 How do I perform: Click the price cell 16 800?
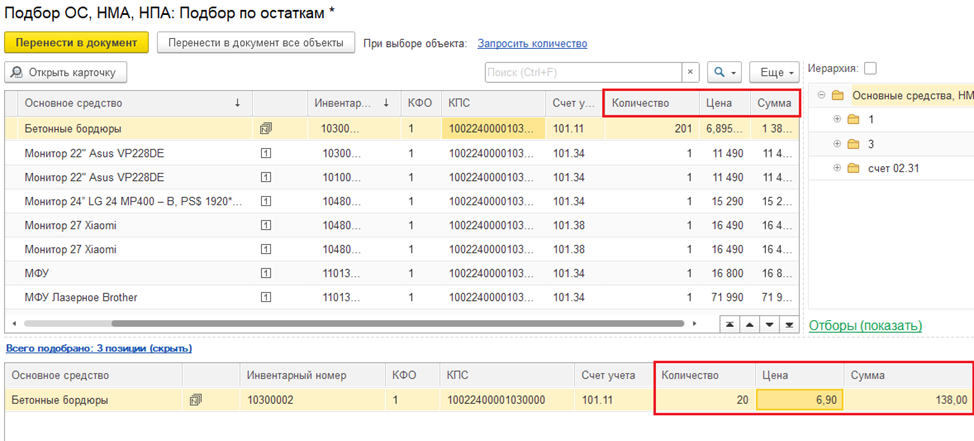[x=726, y=273]
